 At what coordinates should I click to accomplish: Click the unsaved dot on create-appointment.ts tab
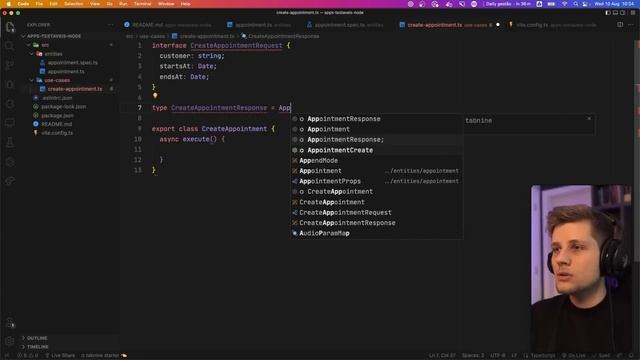pyautogui.click(x=498, y=25)
